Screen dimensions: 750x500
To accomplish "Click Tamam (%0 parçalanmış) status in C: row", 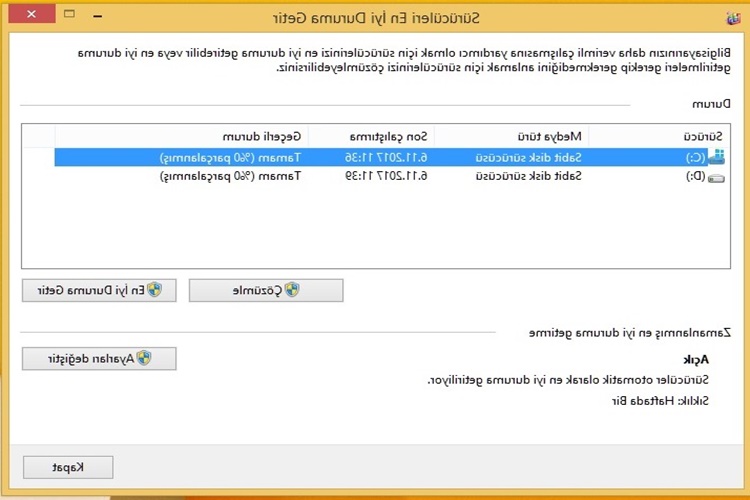I will (230, 157).
